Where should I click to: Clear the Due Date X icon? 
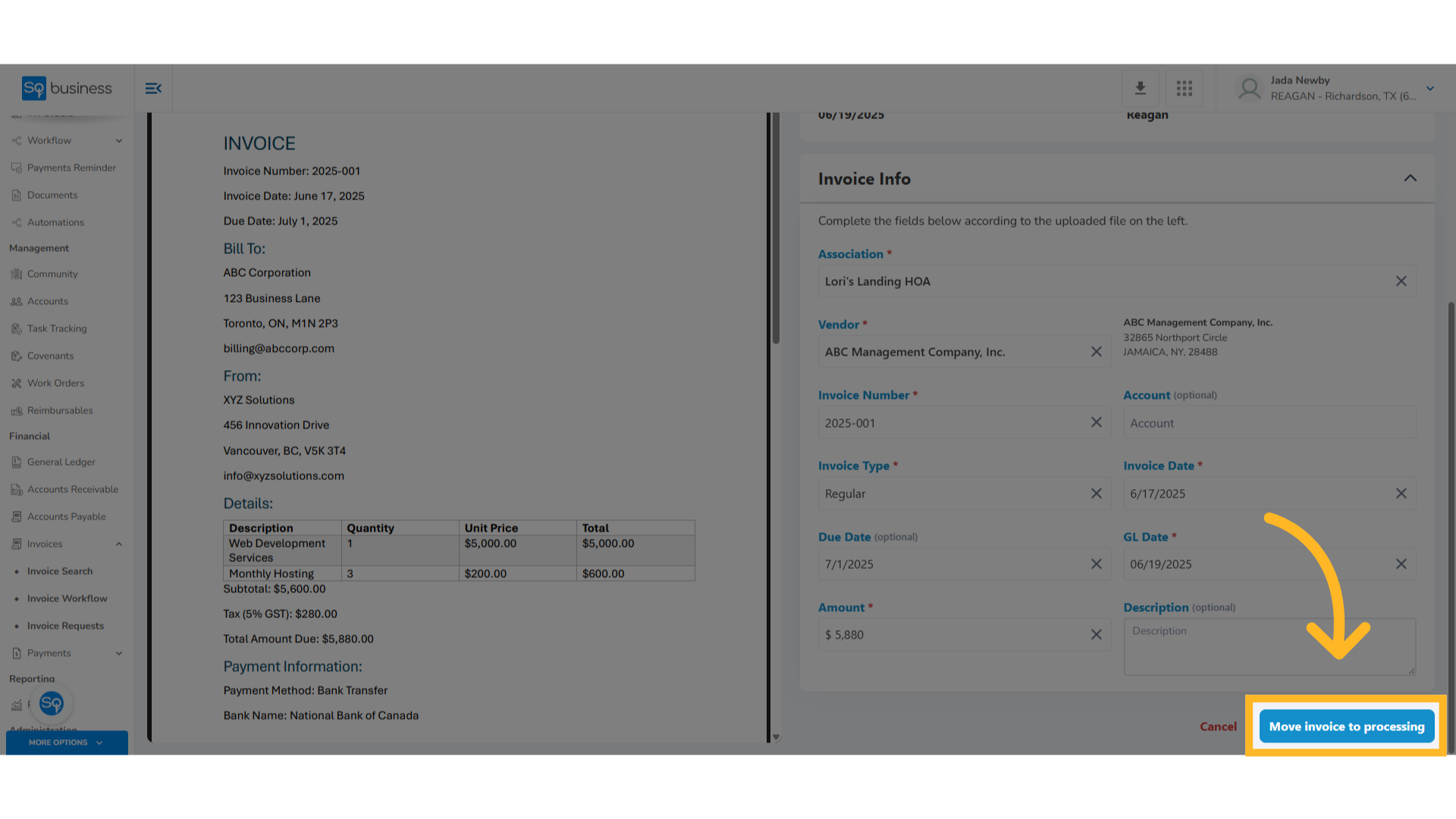pyautogui.click(x=1097, y=564)
